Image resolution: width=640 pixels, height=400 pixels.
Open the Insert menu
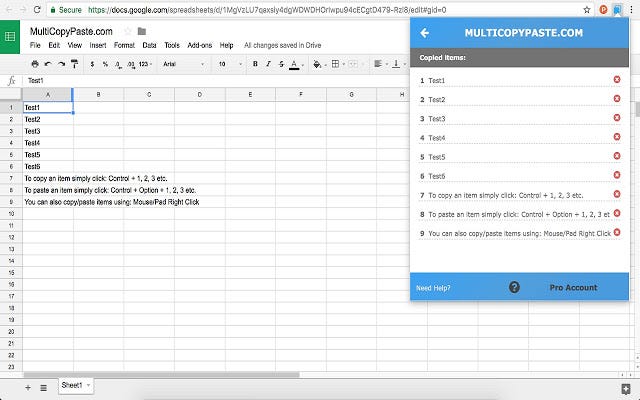tap(98, 45)
